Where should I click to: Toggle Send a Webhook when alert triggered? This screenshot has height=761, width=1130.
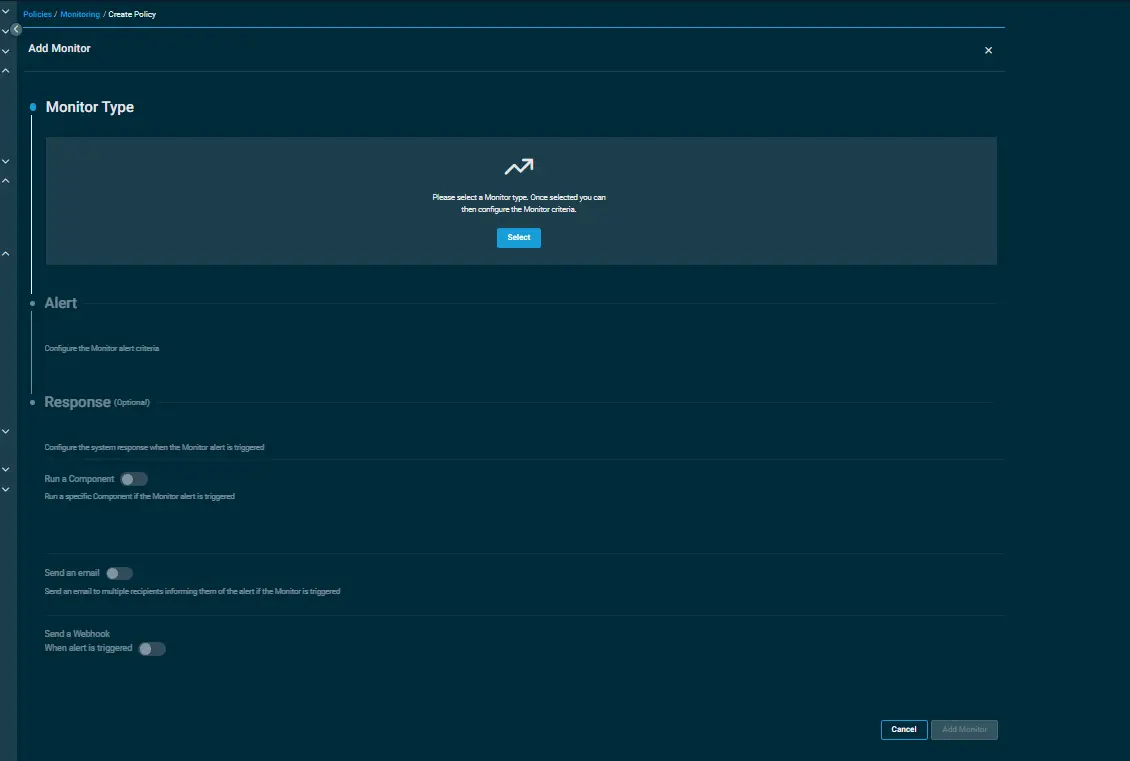[152, 649]
